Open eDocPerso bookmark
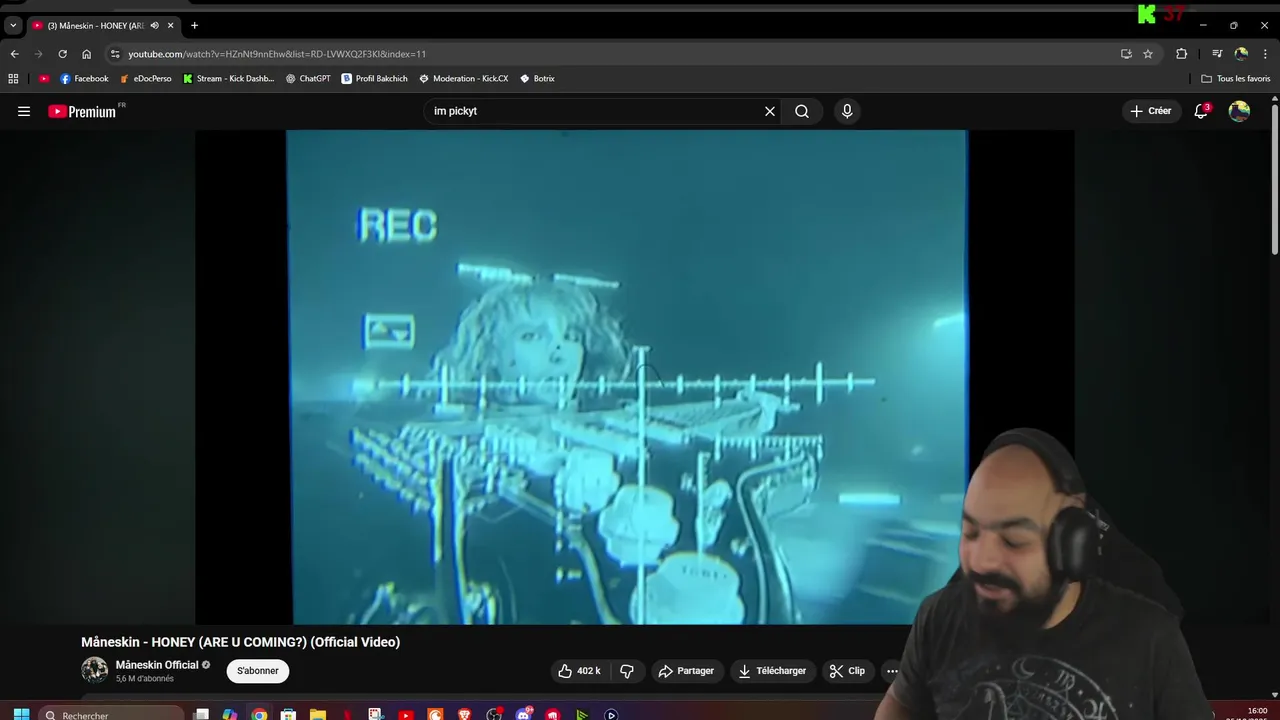 click(145, 78)
